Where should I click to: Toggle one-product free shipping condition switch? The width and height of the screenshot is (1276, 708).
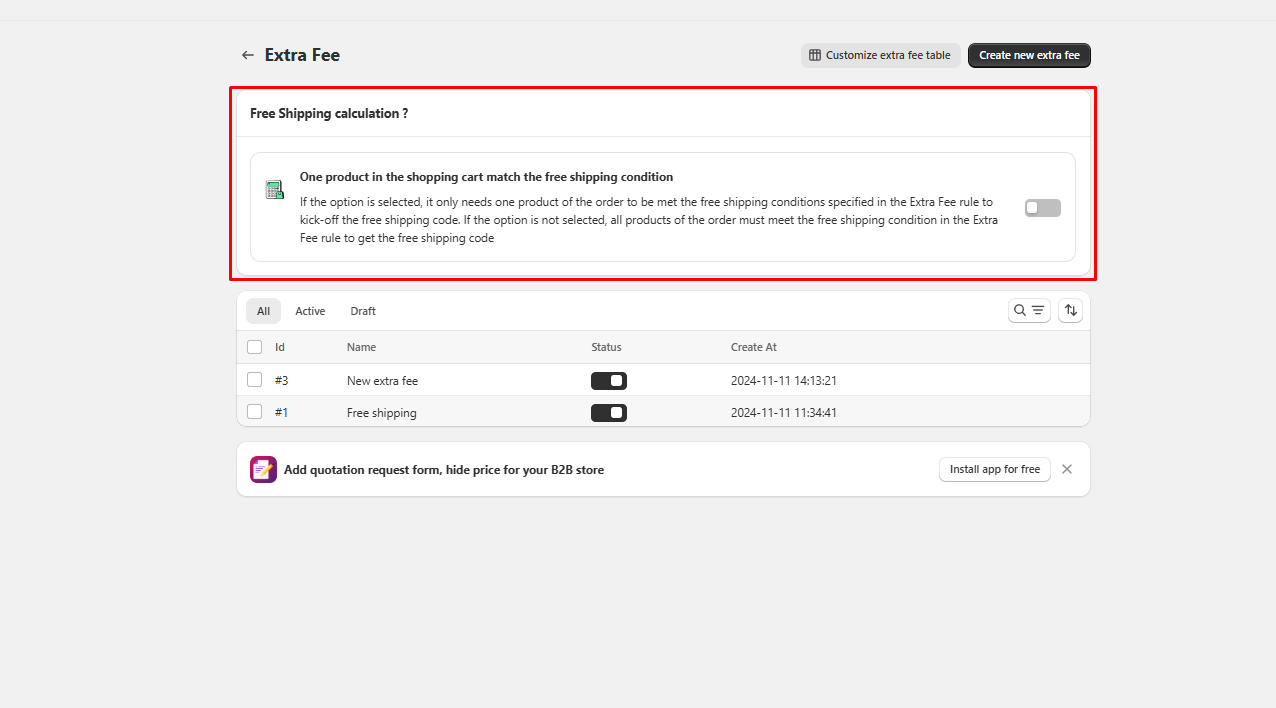pos(1042,208)
